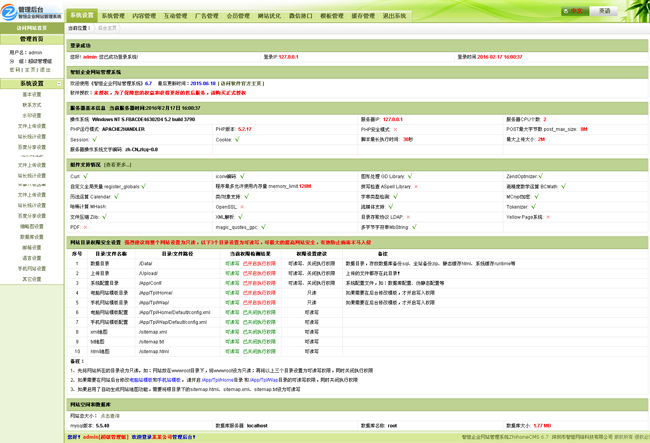Switch the language to 中文

pyautogui.click(x=575, y=11)
